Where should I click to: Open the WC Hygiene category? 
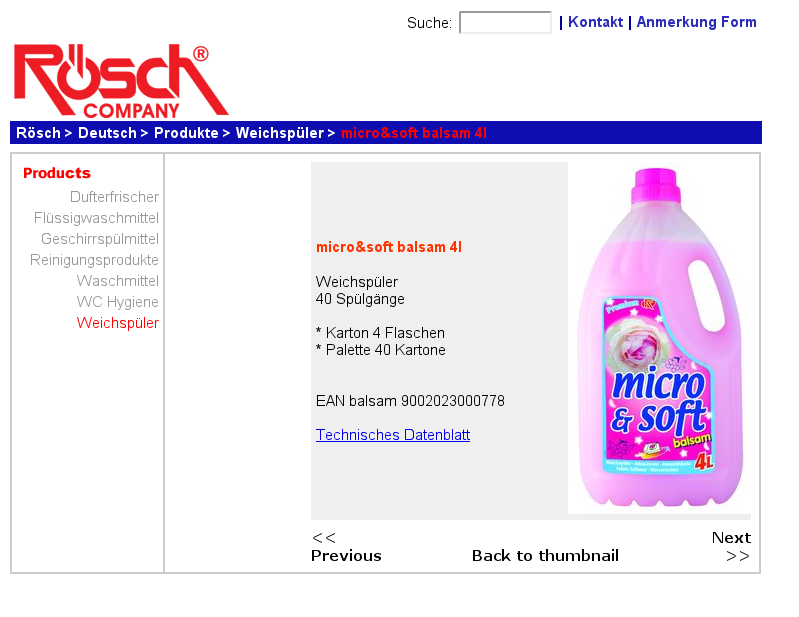pos(118,302)
